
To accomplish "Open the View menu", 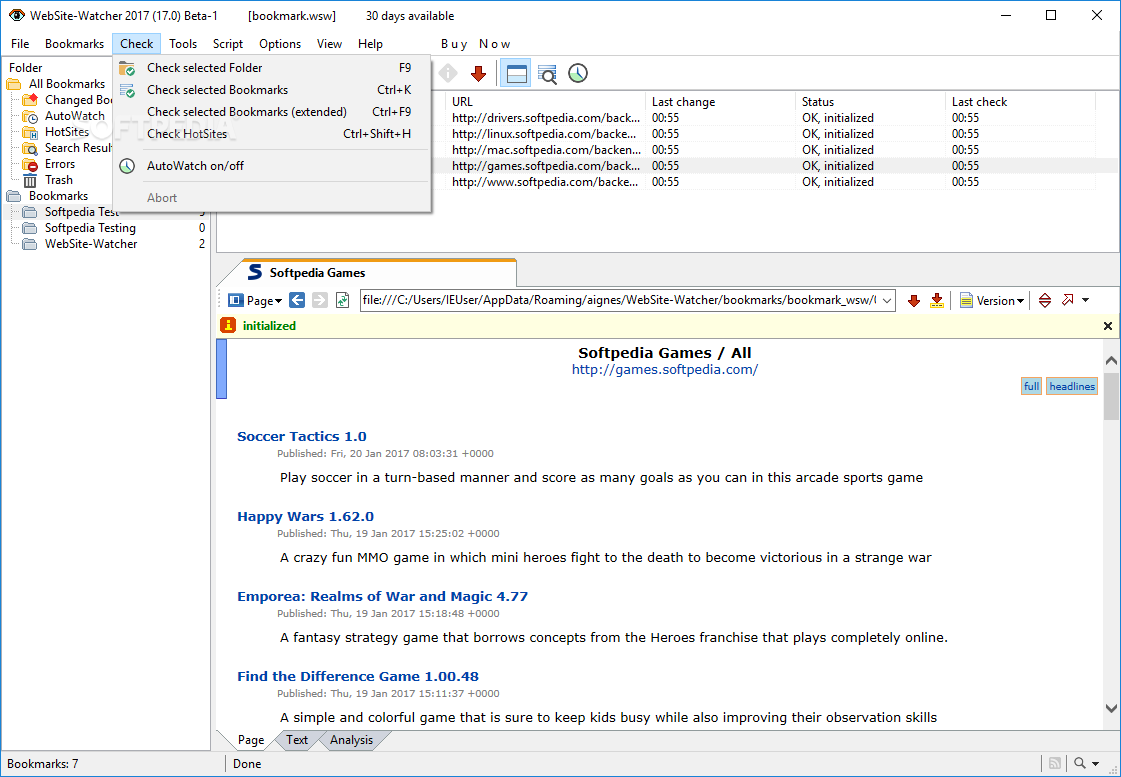I will [x=330, y=44].
